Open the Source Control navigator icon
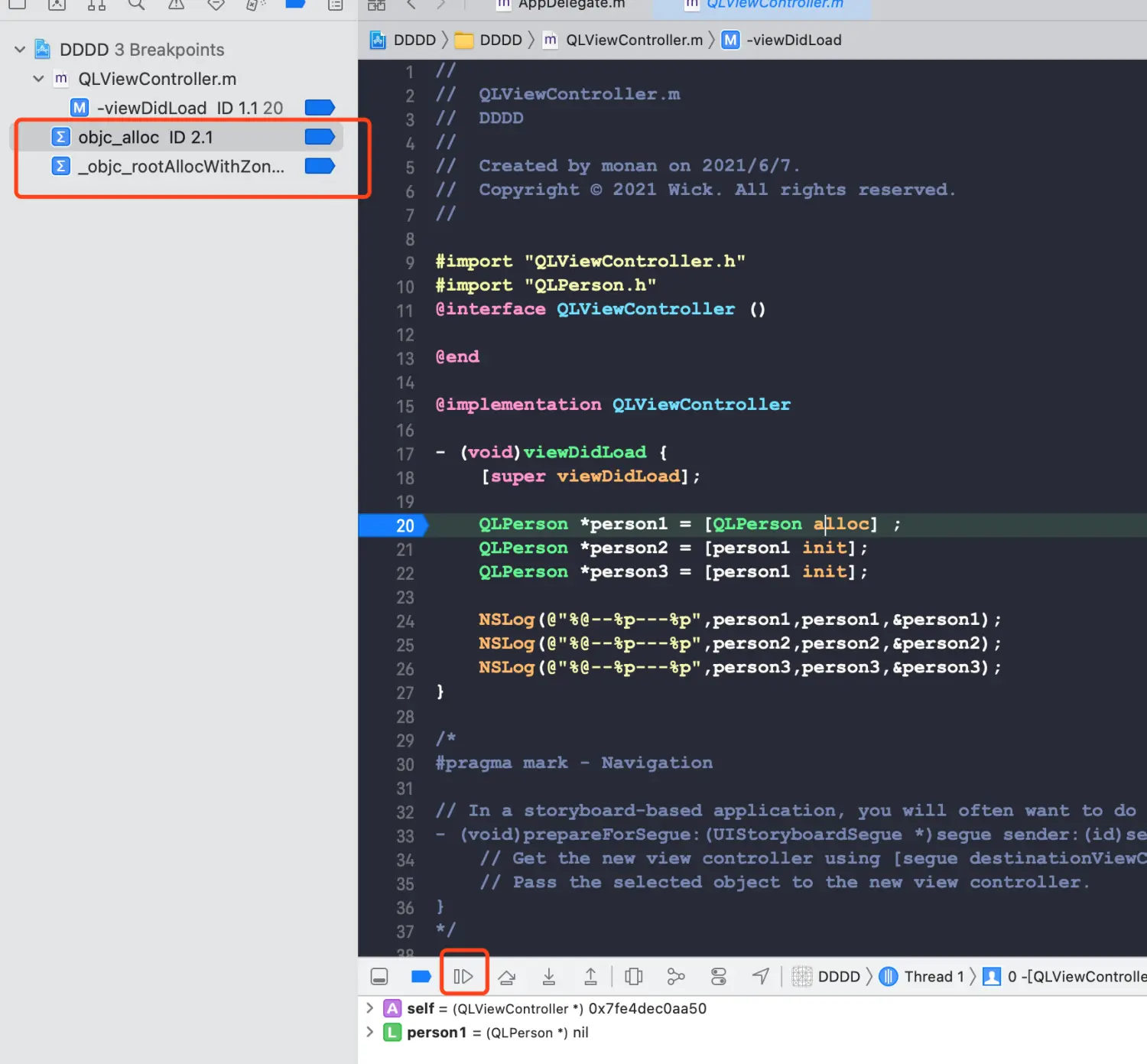Image resolution: width=1147 pixels, height=1064 pixels. coord(57,4)
